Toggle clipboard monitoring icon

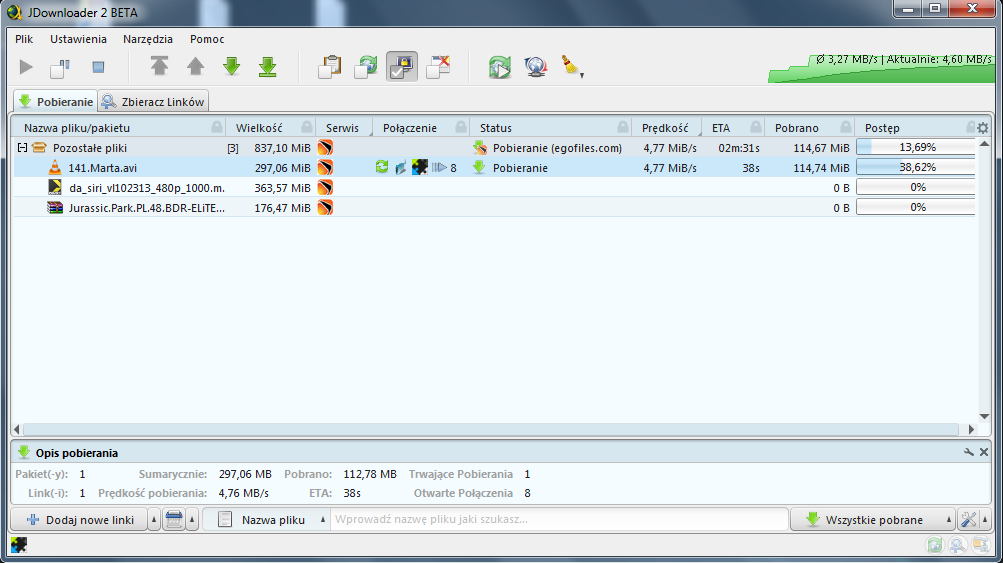[x=329, y=67]
